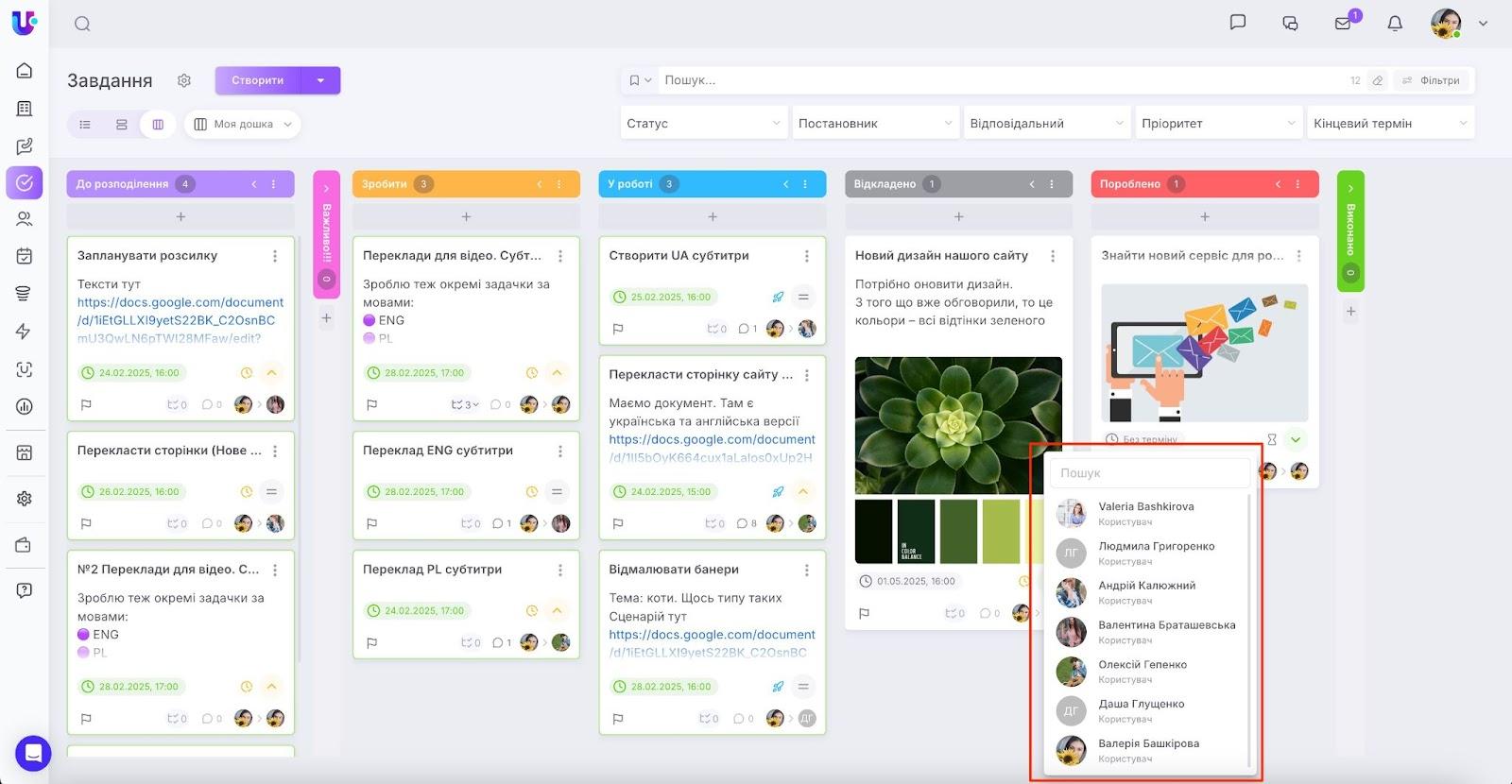Click the rocket icon on Відмалювати банери card
This screenshot has width=1512, height=784.
[x=778, y=687]
